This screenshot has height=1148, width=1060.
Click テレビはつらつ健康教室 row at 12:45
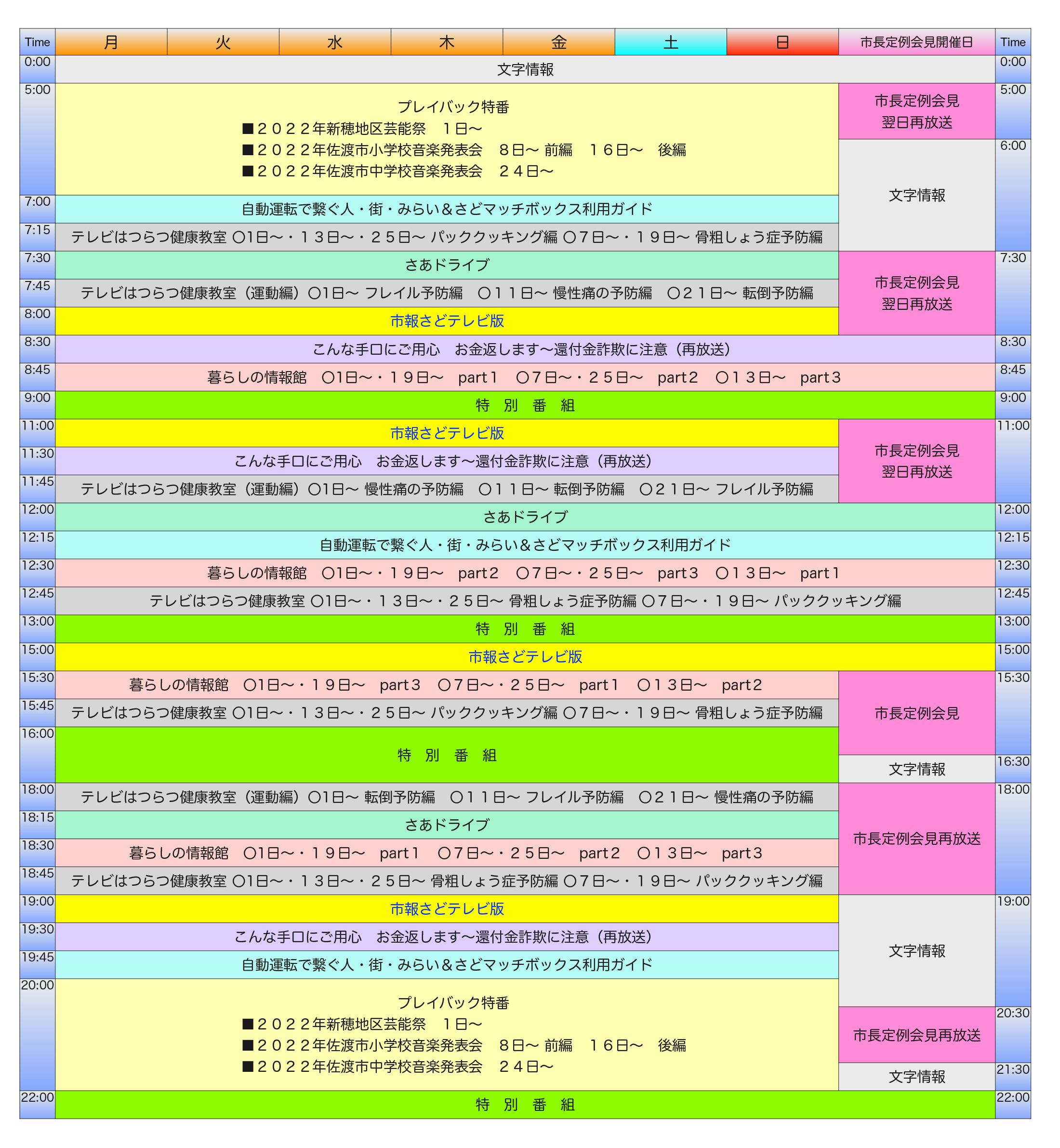525,601
